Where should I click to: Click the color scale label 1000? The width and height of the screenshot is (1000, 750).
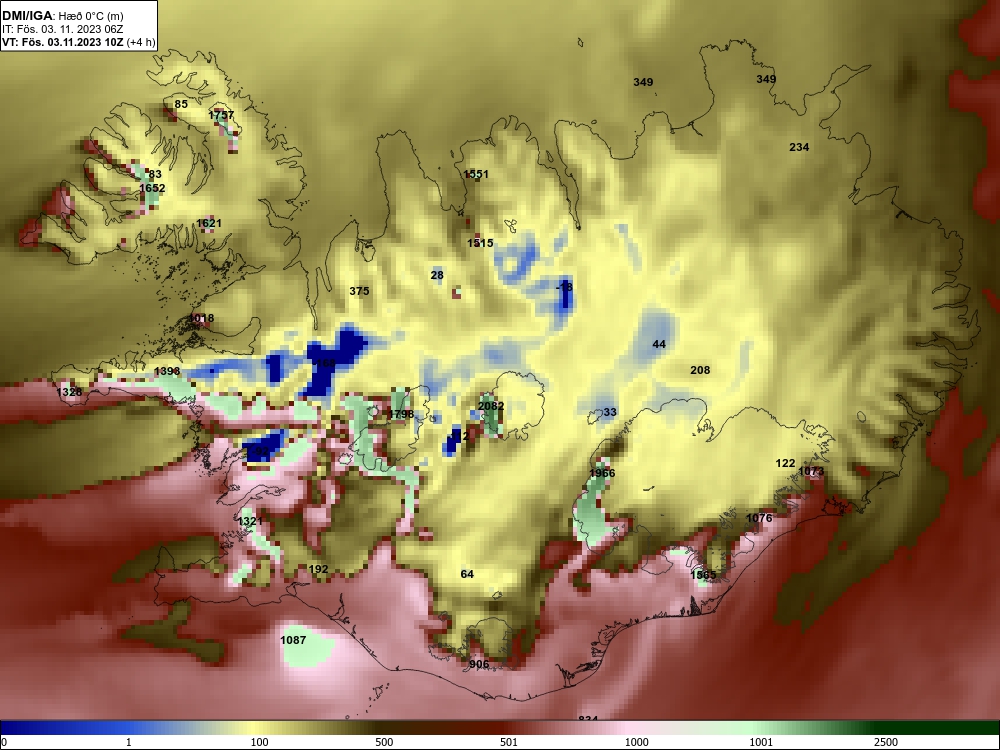pos(636,742)
